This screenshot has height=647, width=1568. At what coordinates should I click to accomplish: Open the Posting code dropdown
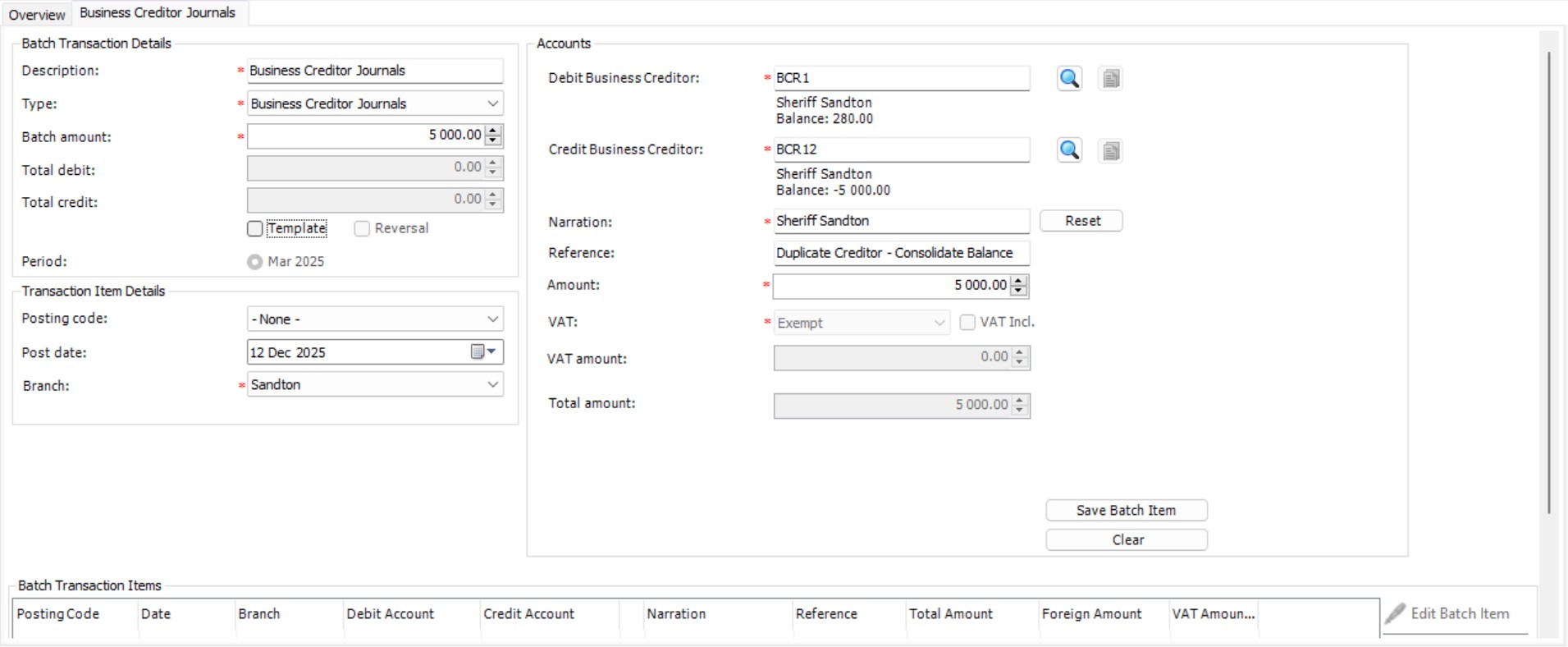coord(492,319)
